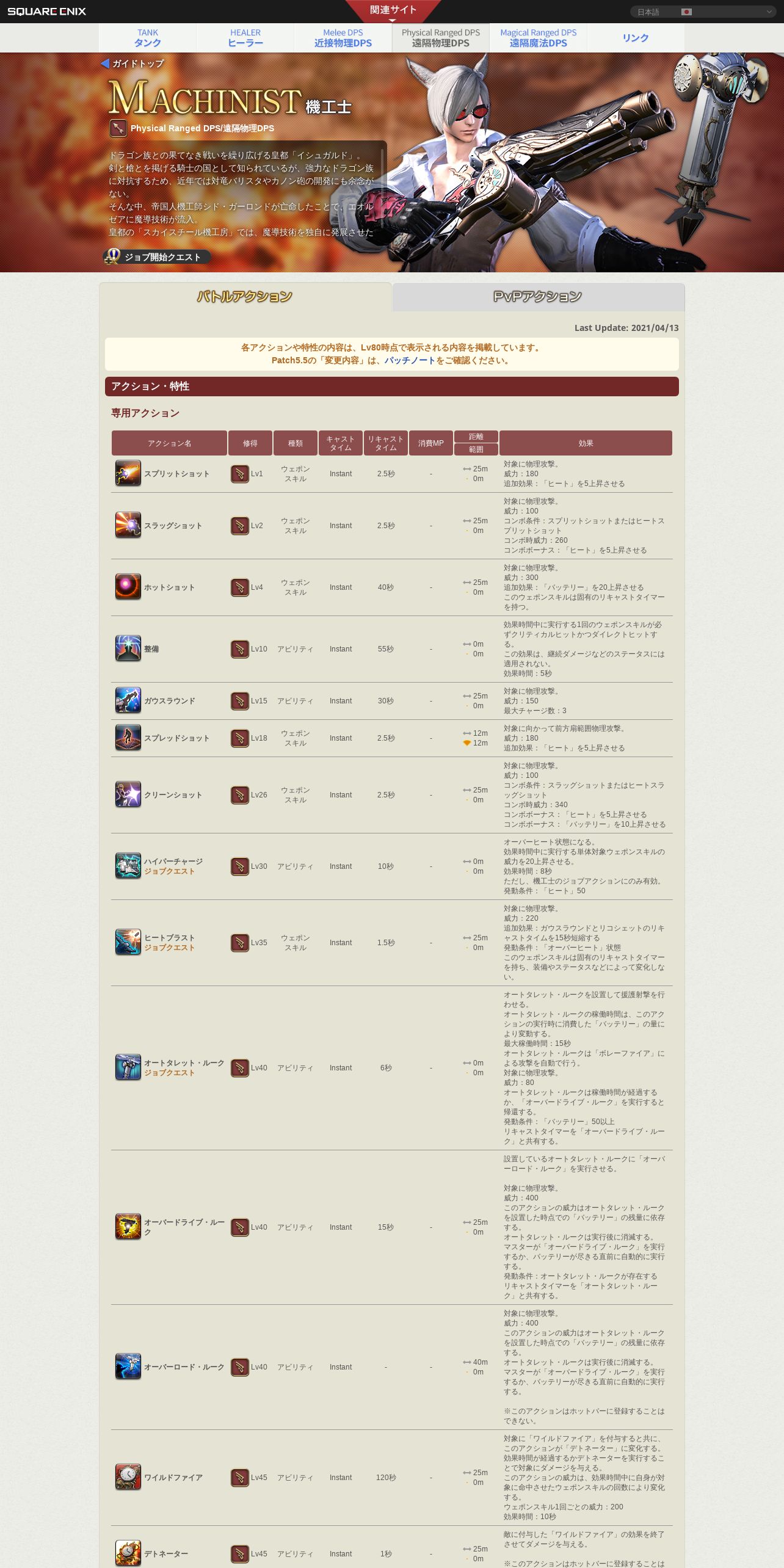Click the スプリットショット action icon
Viewport: 784px width, 1568px height.
128,473
